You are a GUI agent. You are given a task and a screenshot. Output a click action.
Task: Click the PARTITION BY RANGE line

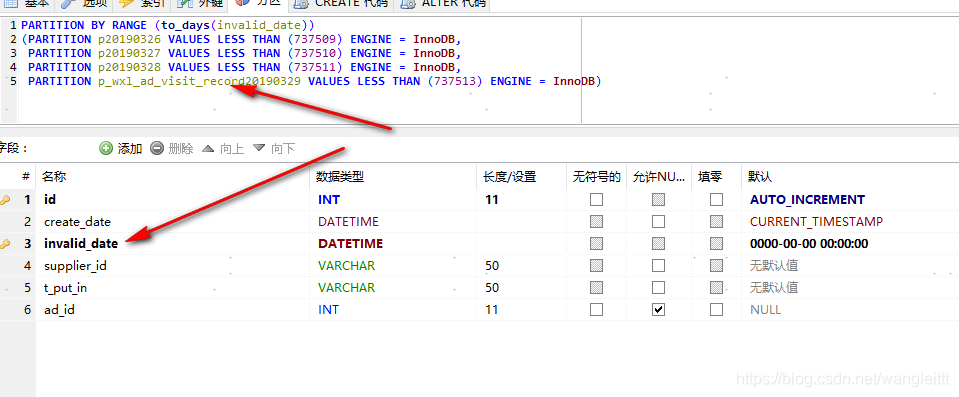168,25
